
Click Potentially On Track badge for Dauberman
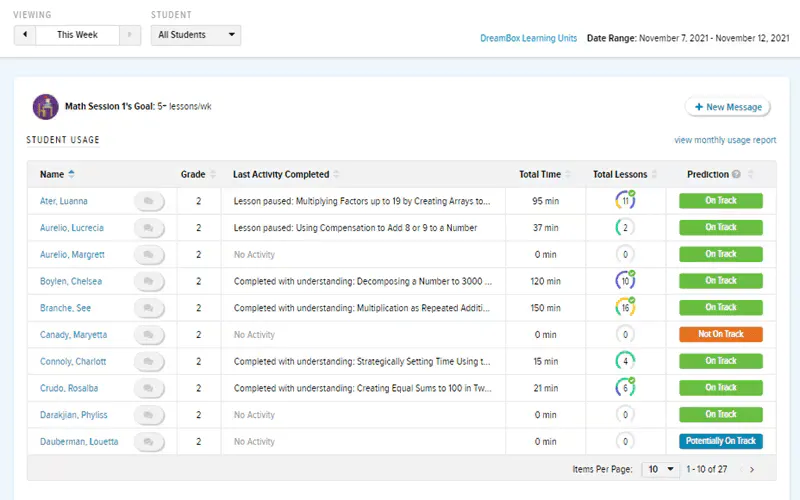click(x=721, y=441)
